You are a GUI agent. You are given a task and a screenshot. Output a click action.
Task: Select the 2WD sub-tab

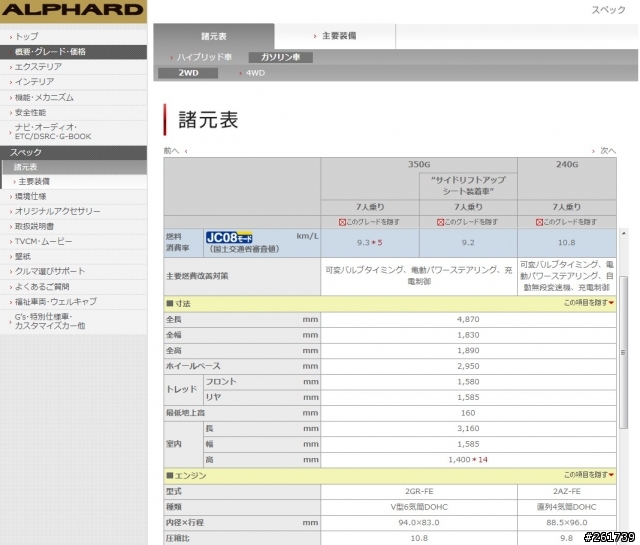[188, 73]
